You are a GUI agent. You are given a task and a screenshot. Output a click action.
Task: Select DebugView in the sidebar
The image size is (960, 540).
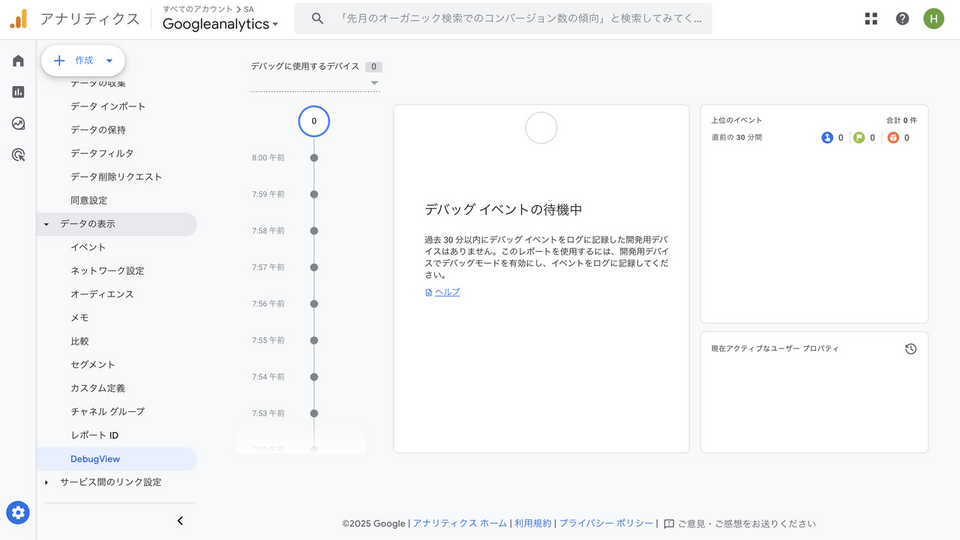coord(95,459)
